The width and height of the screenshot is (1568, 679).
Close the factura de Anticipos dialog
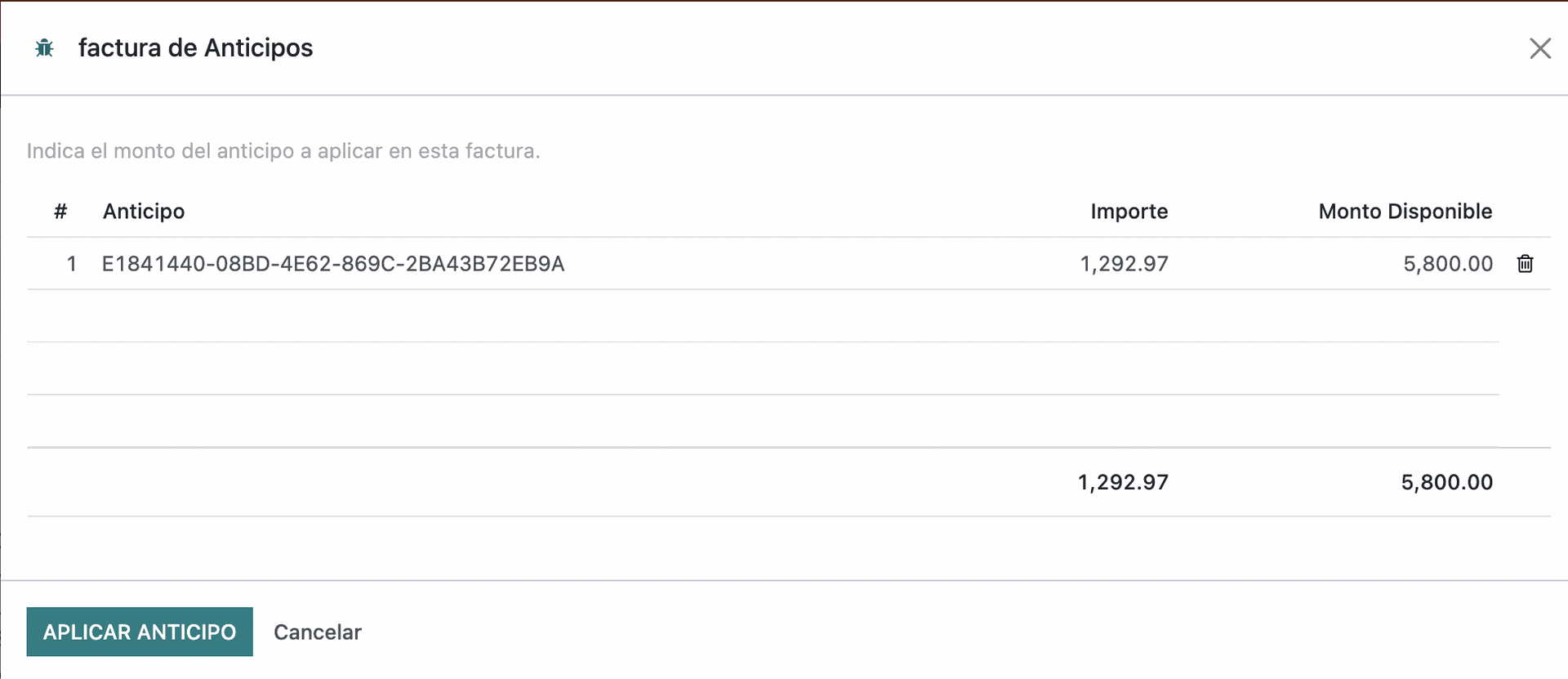click(1540, 48)
